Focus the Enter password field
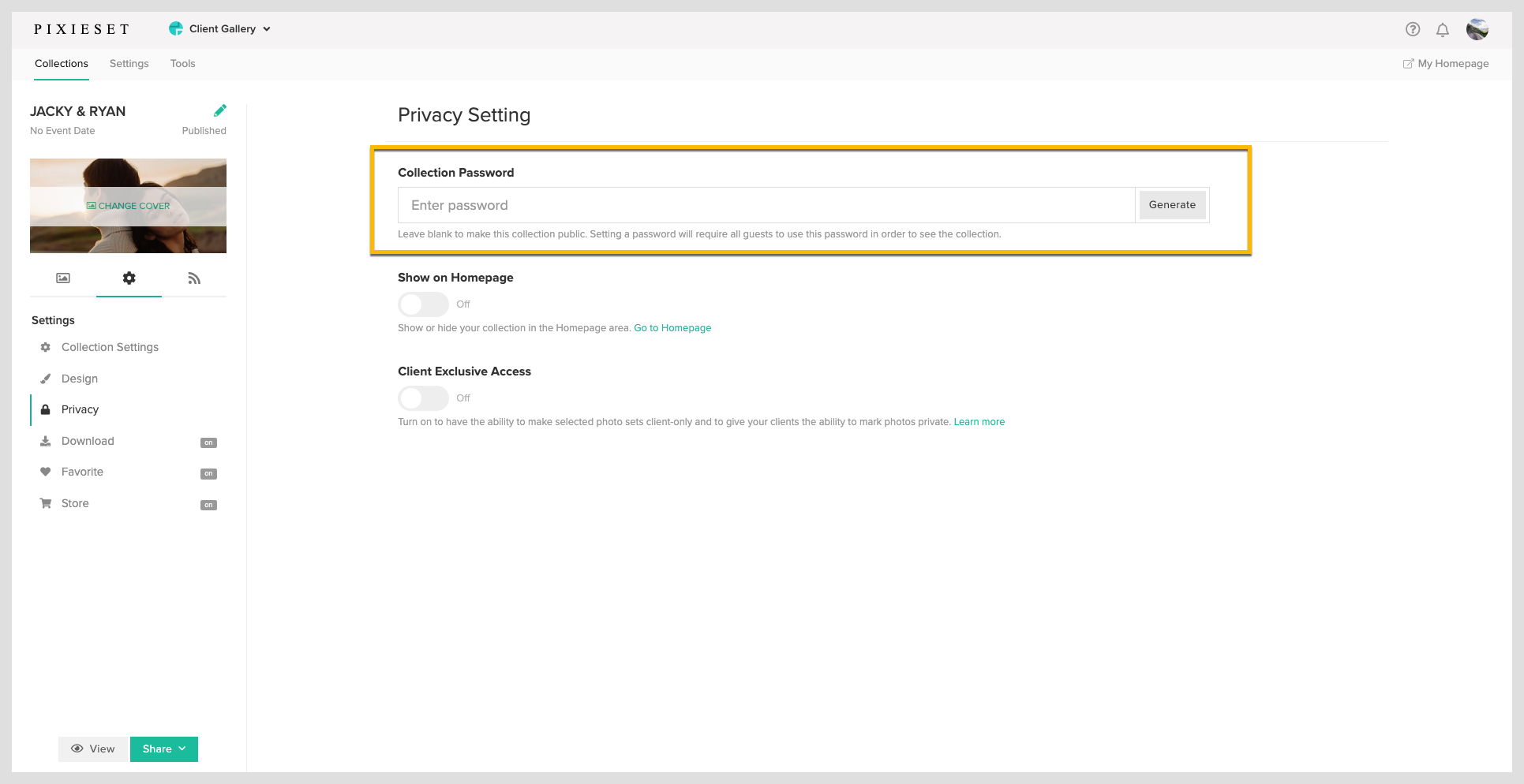The width and height of the screenshot is (1524, 784). (766, 205)
